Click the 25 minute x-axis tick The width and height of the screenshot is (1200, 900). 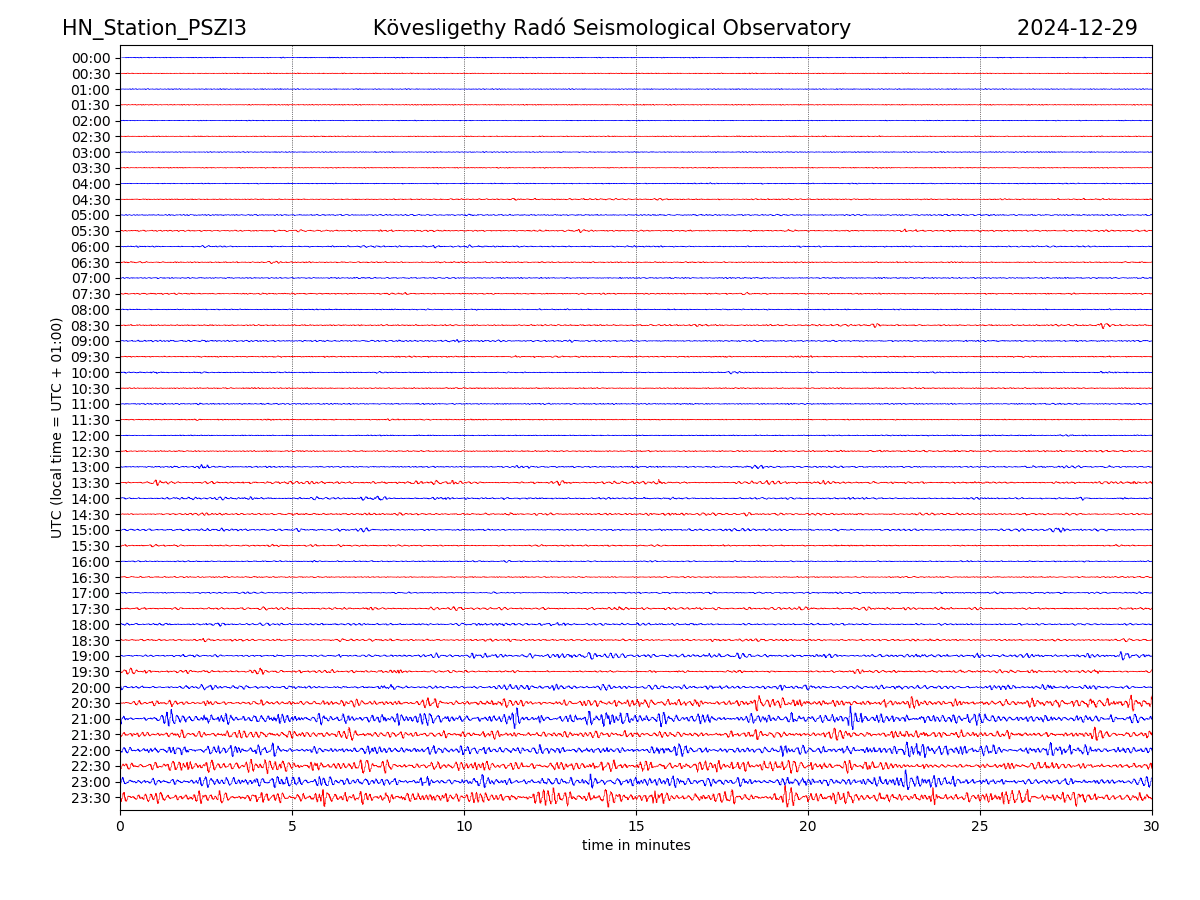click(980, 827)
